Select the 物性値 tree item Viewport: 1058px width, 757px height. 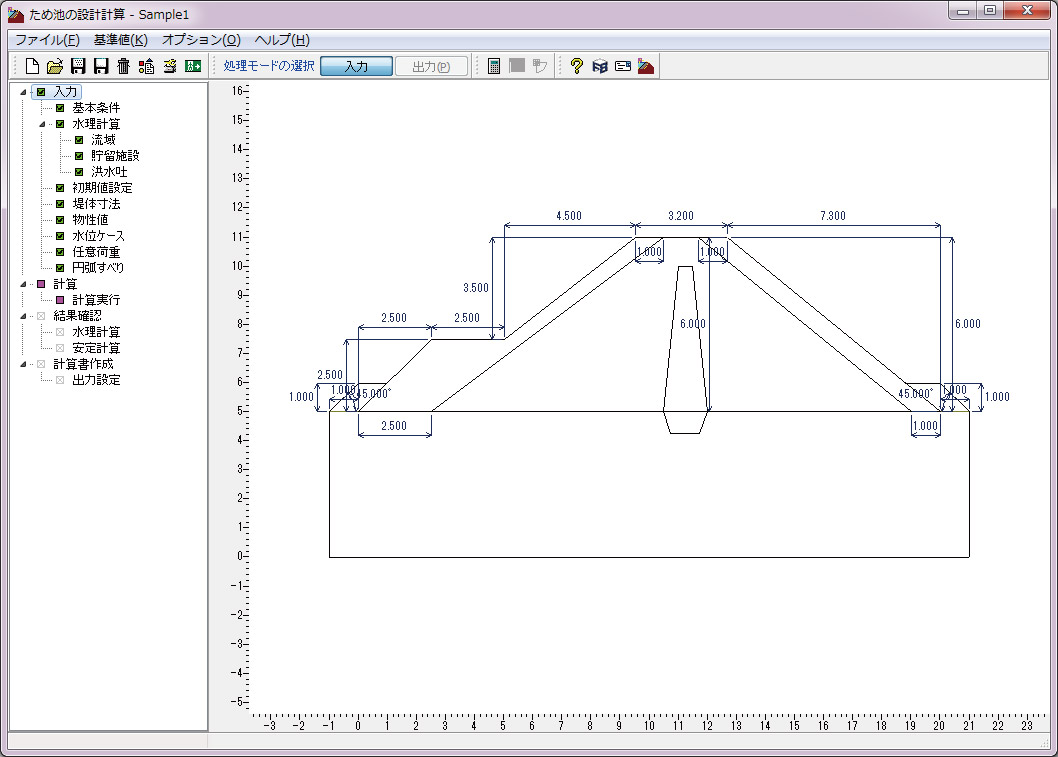pos(90,220)
